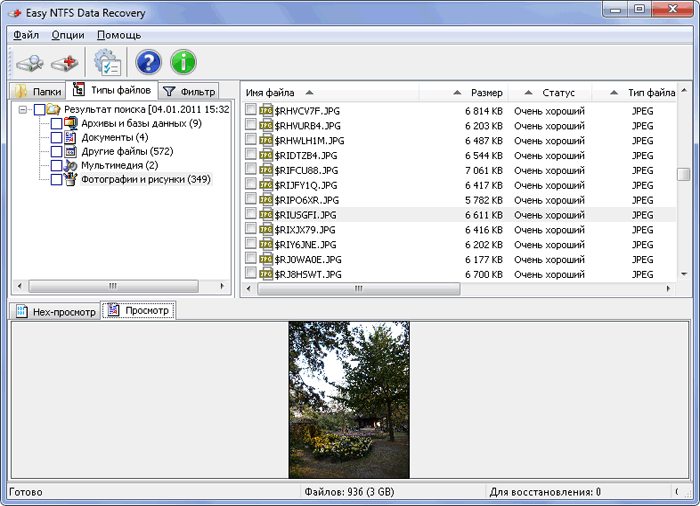The width and height of the screenshot is (700, 506).
Task: Collapse the Результат поиска tree node
Action: click(x=22, y=109)
